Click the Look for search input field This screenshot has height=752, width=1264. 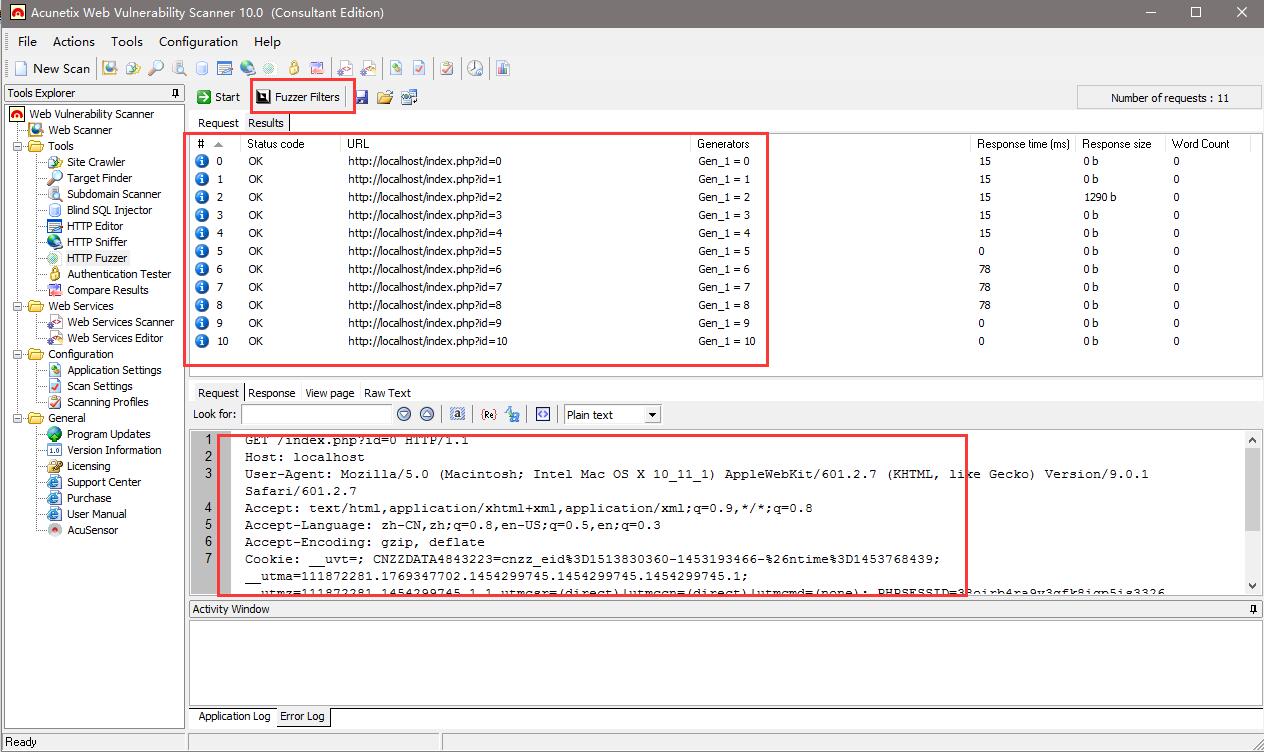point(316,414)
